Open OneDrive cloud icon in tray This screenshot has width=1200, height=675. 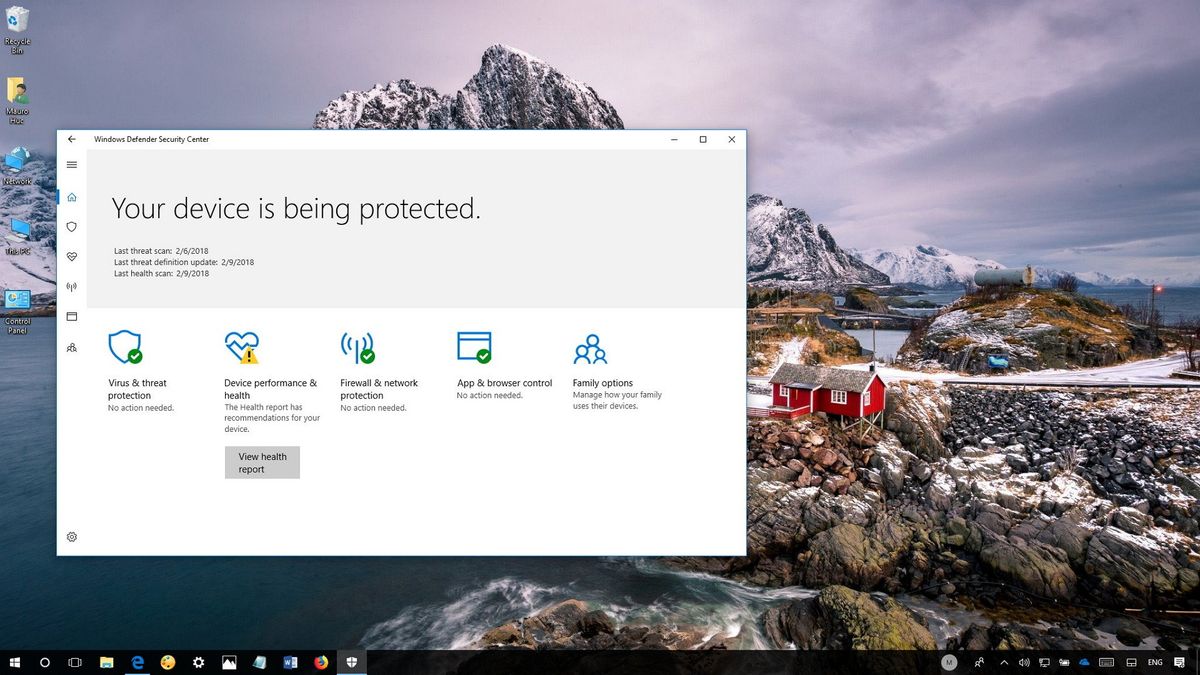(1083, 662)
